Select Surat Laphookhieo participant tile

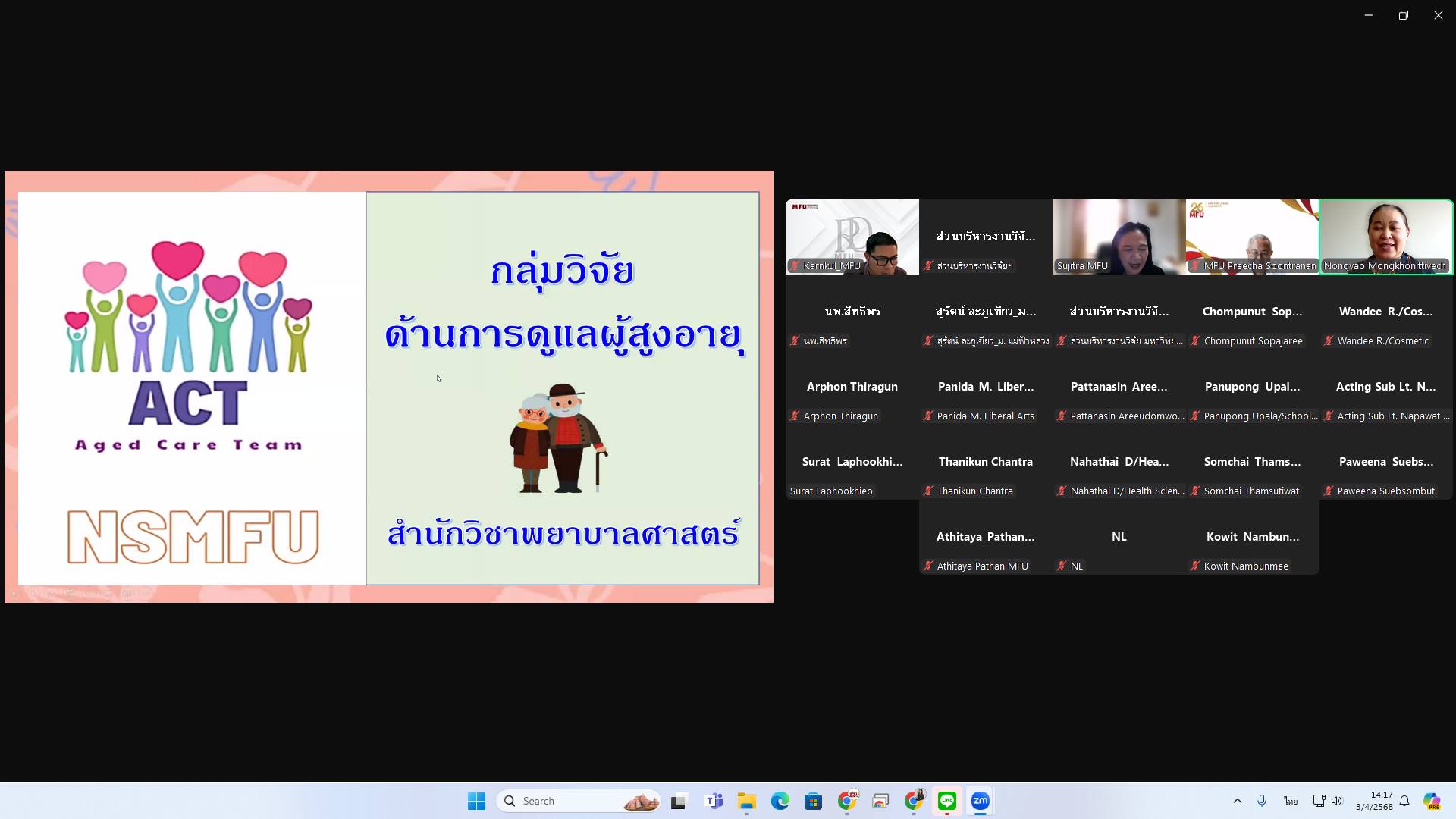coord(852,462)
